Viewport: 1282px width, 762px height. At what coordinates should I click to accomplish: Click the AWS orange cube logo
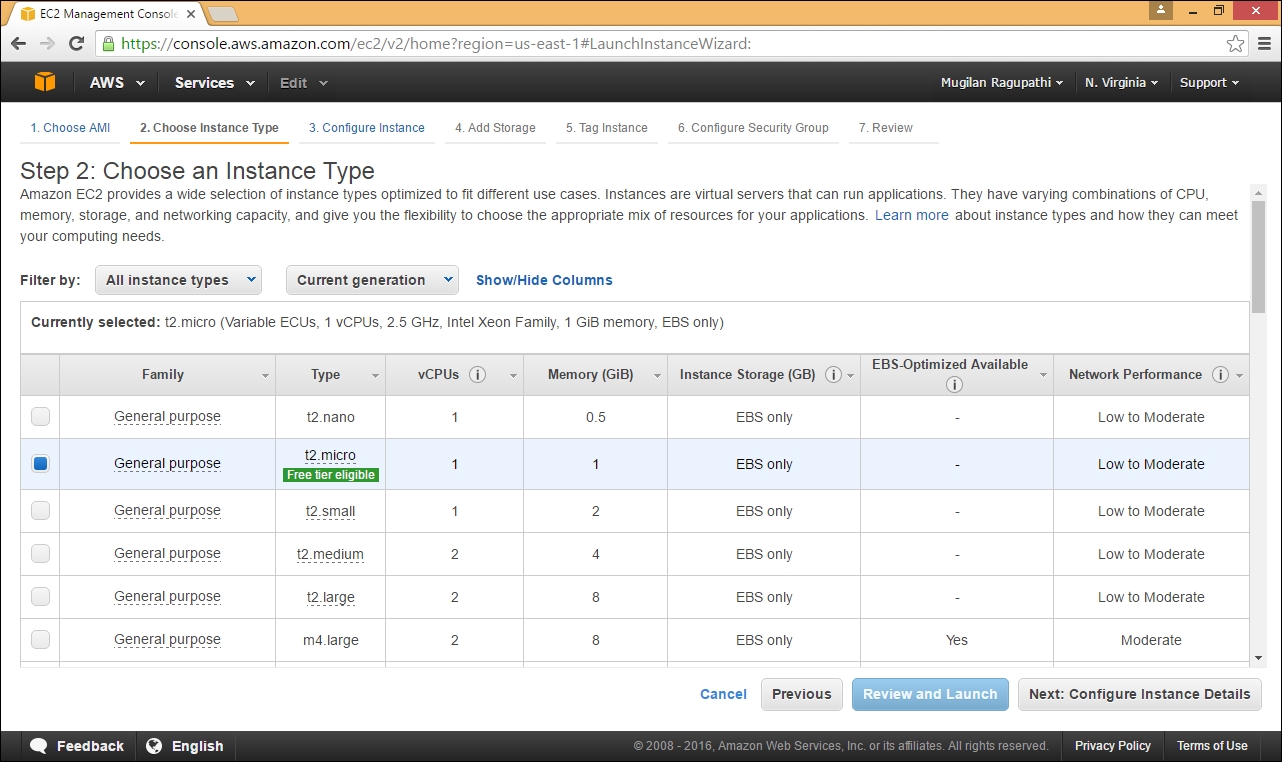pyautogui.click(x=45, y=82)
